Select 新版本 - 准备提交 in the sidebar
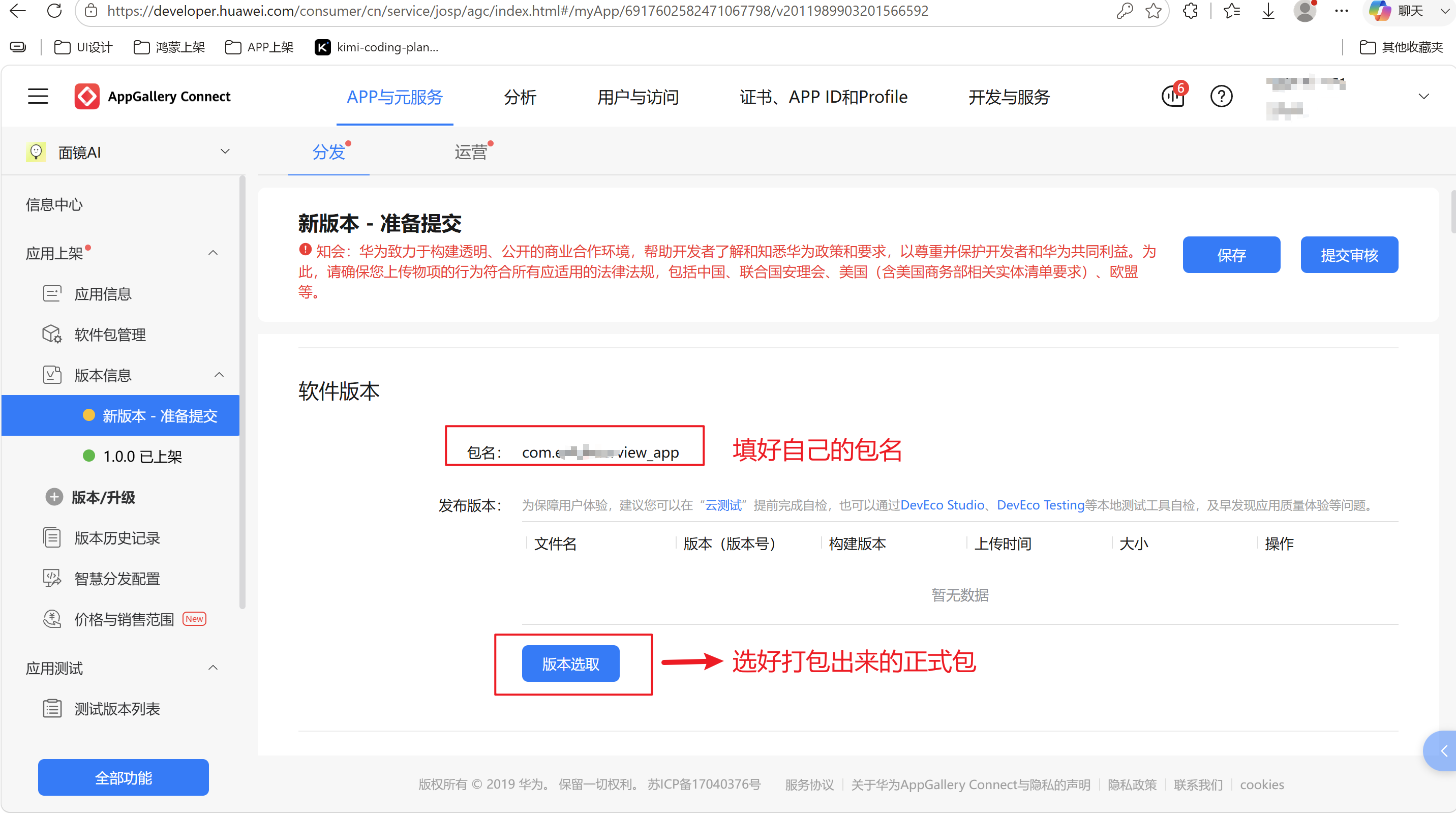Image resolution: width=1456 pixels, height=814 pixels. [x=121, y=415]
